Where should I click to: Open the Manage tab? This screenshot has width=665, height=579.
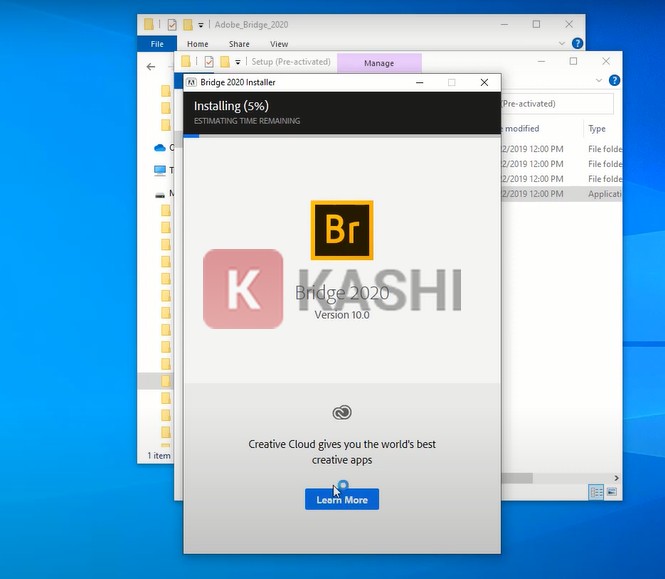coord(378,63)
